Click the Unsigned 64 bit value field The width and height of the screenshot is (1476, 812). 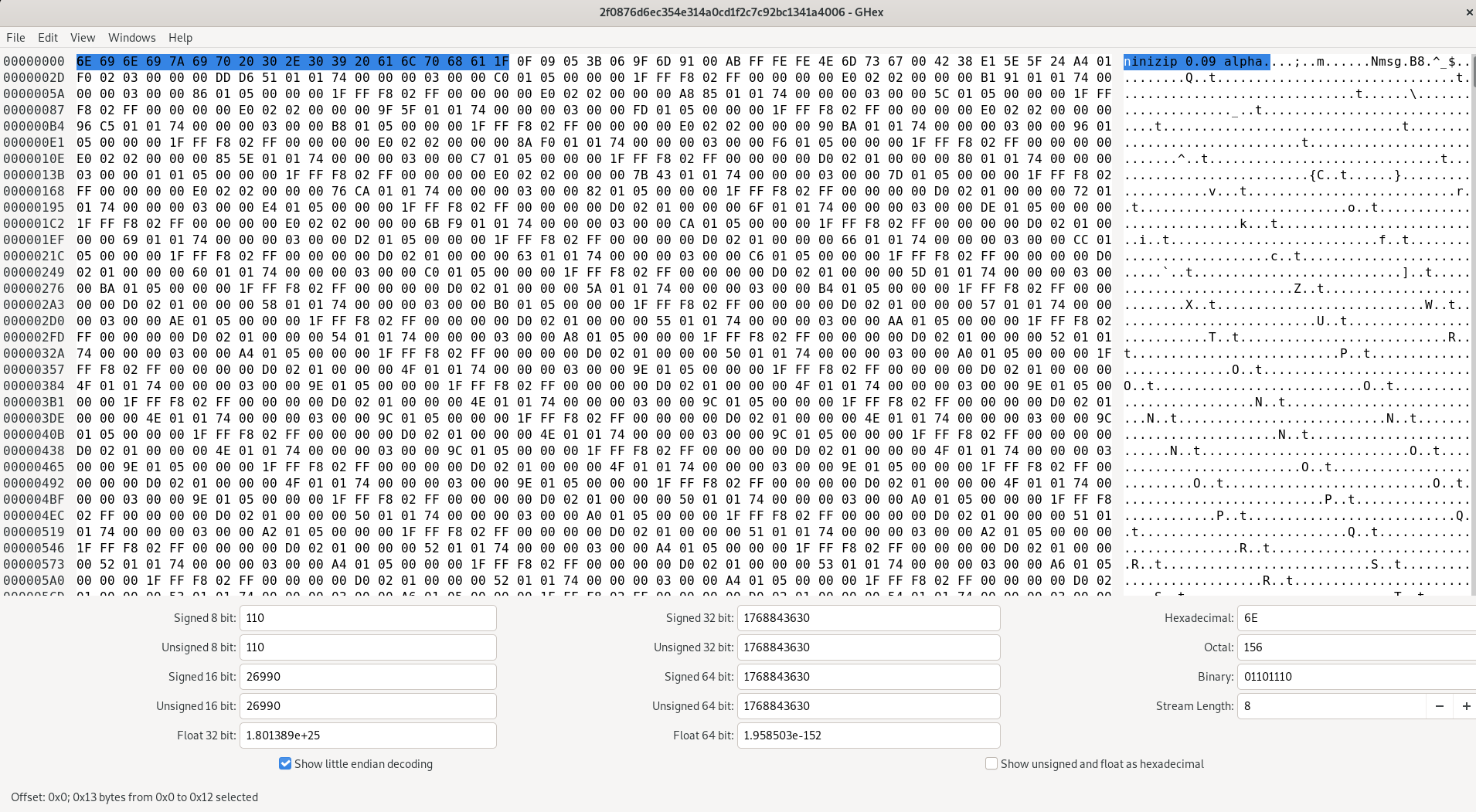pos(869,706)
